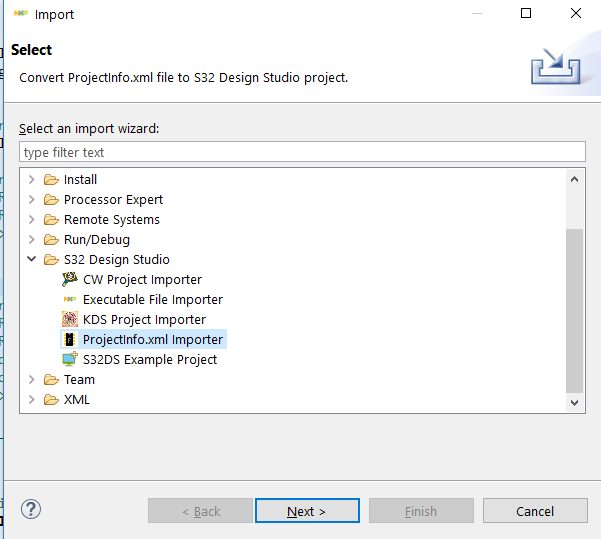
Task: Expand the Run/Debug folder node
Action: coord(32,240)
